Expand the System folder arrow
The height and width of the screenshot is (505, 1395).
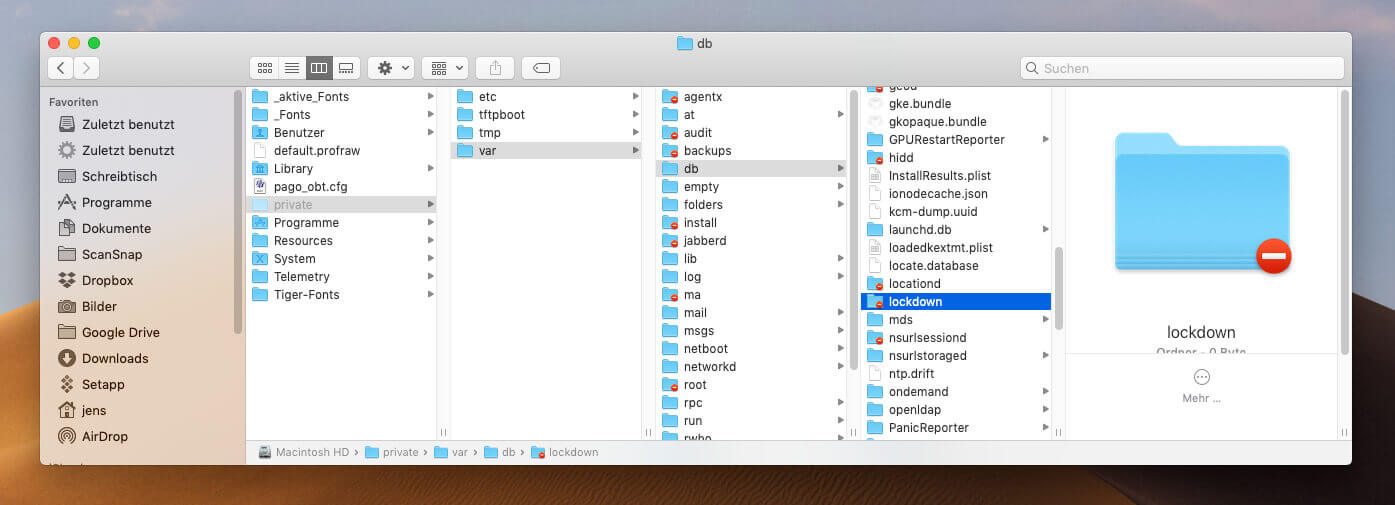pyautogui.click(x=430, y=258)
